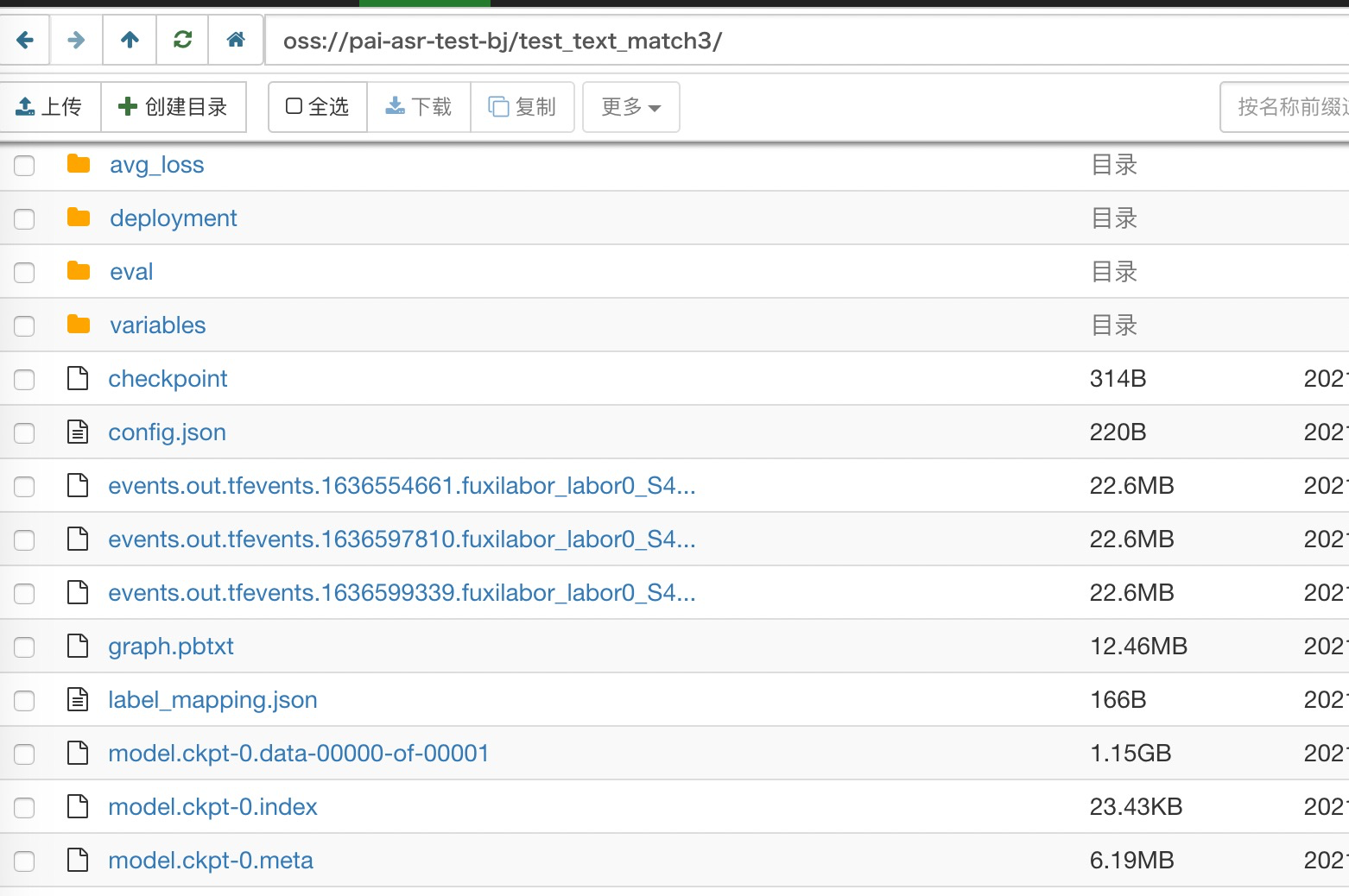Click the model.ckpt-0.index file icon
The width and height of the screenshot is (1349, 896).
click(78, 806)
